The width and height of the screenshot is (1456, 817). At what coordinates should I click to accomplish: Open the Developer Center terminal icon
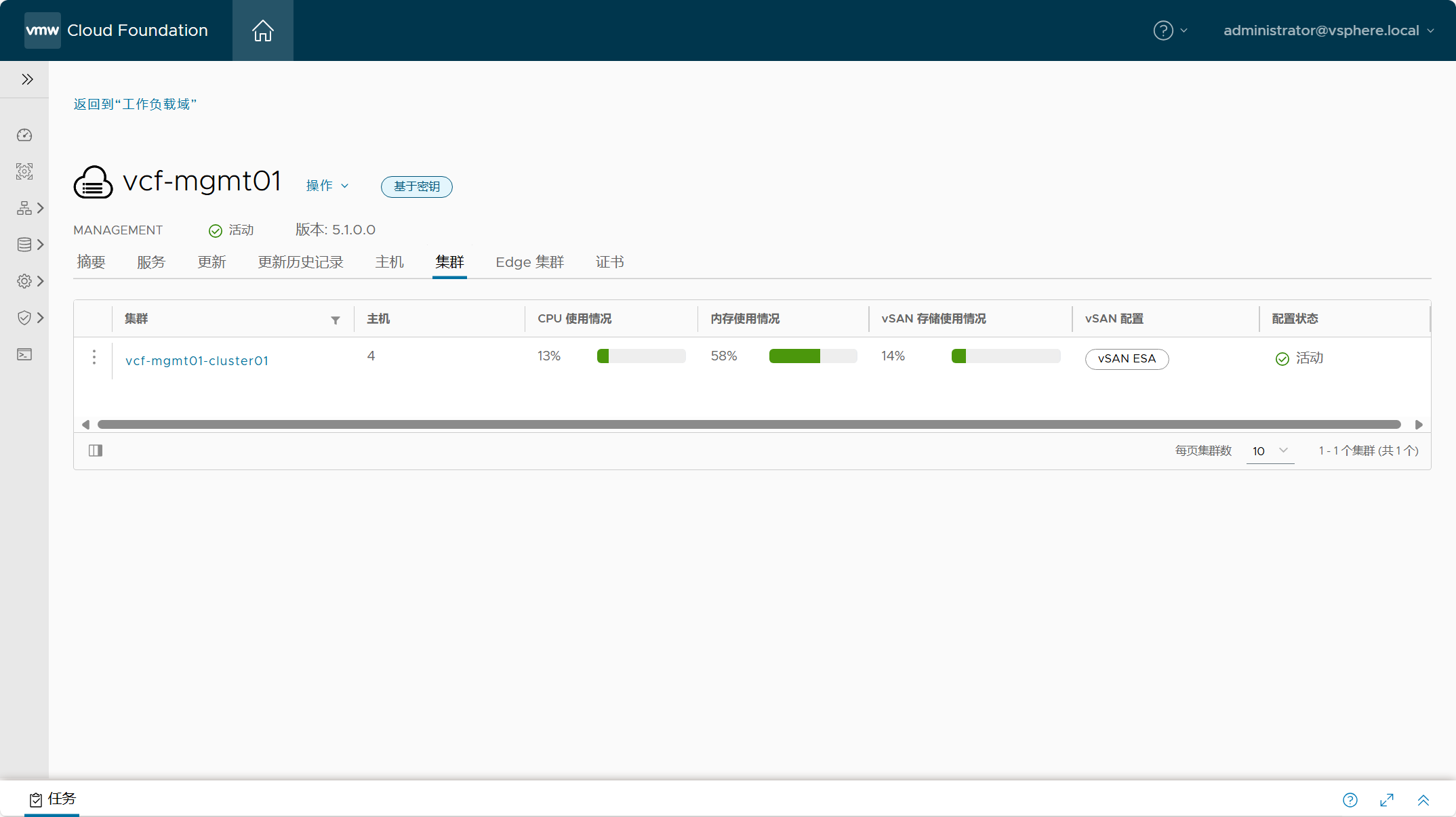click(24, 354)
